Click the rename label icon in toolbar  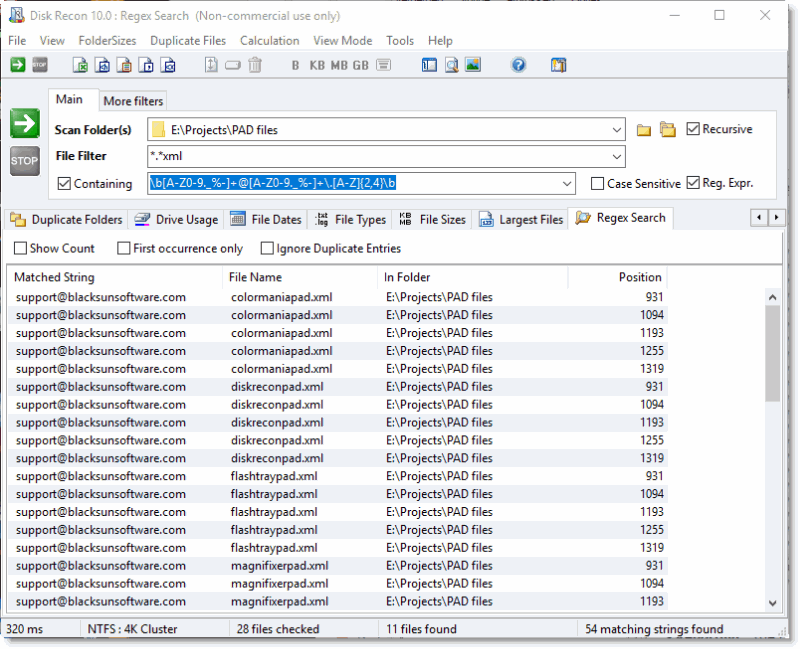pyautogui.click(x=233, y=65)
